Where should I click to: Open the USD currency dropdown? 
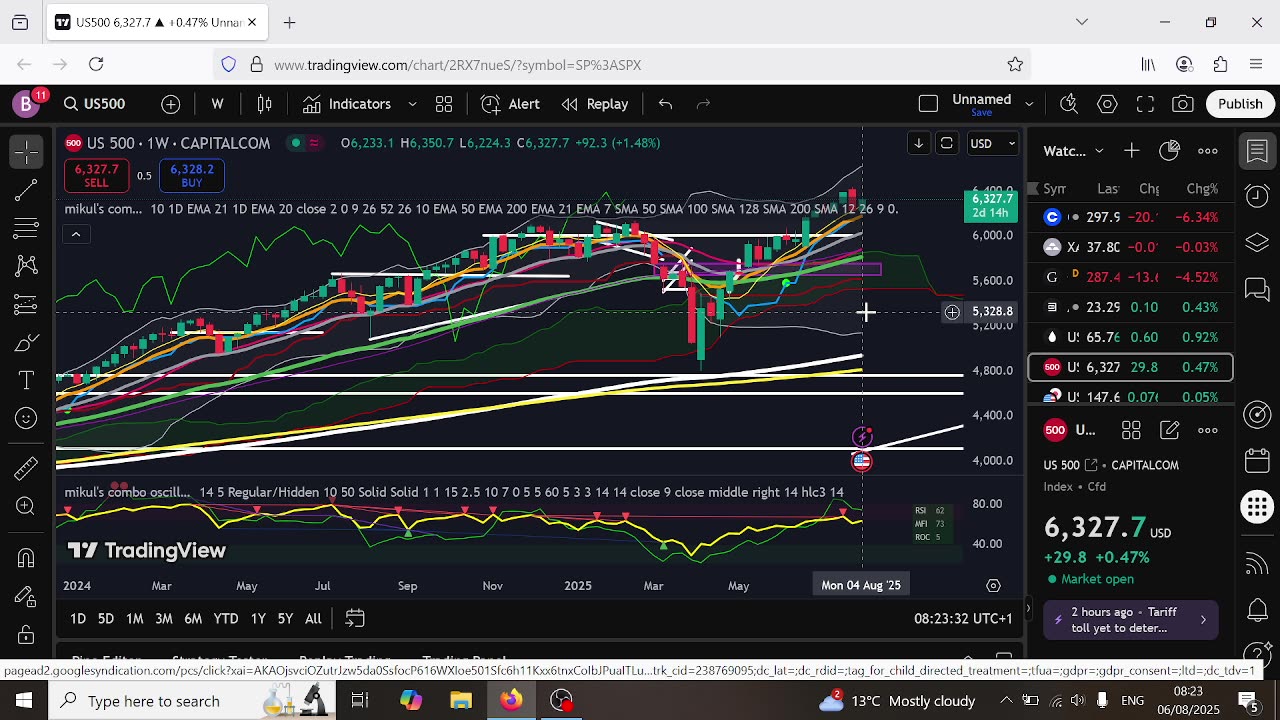pos(992,143)
